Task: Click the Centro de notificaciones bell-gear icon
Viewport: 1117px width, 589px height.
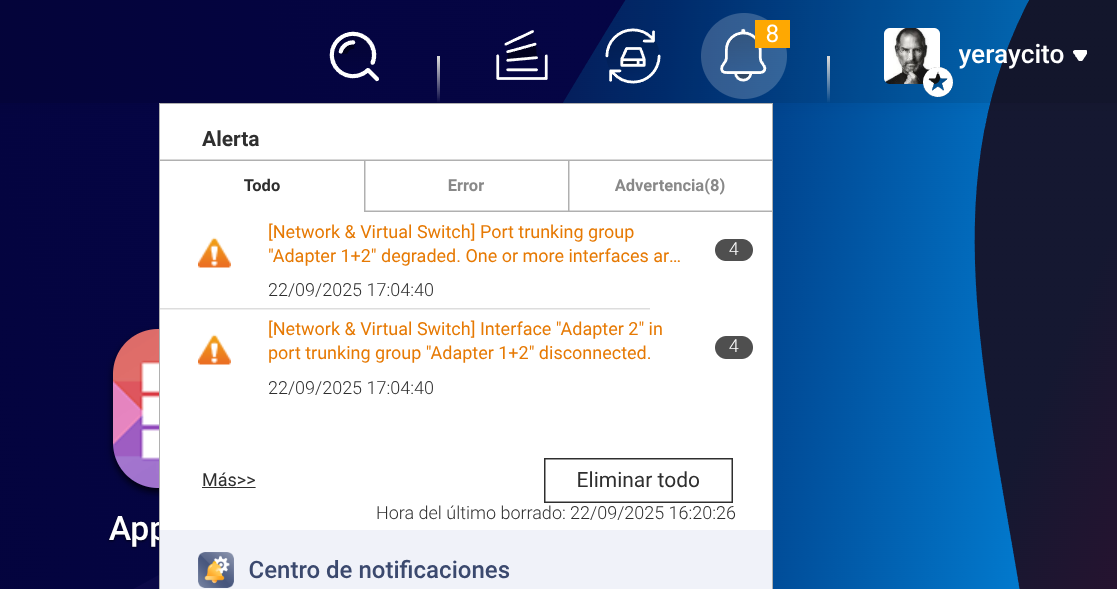Action: [216, 570]
